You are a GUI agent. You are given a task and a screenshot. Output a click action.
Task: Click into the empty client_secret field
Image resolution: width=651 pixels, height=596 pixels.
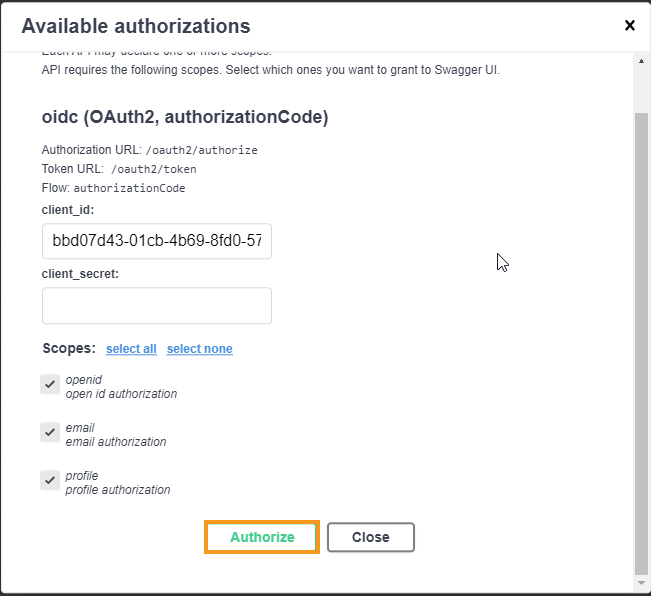157,306
